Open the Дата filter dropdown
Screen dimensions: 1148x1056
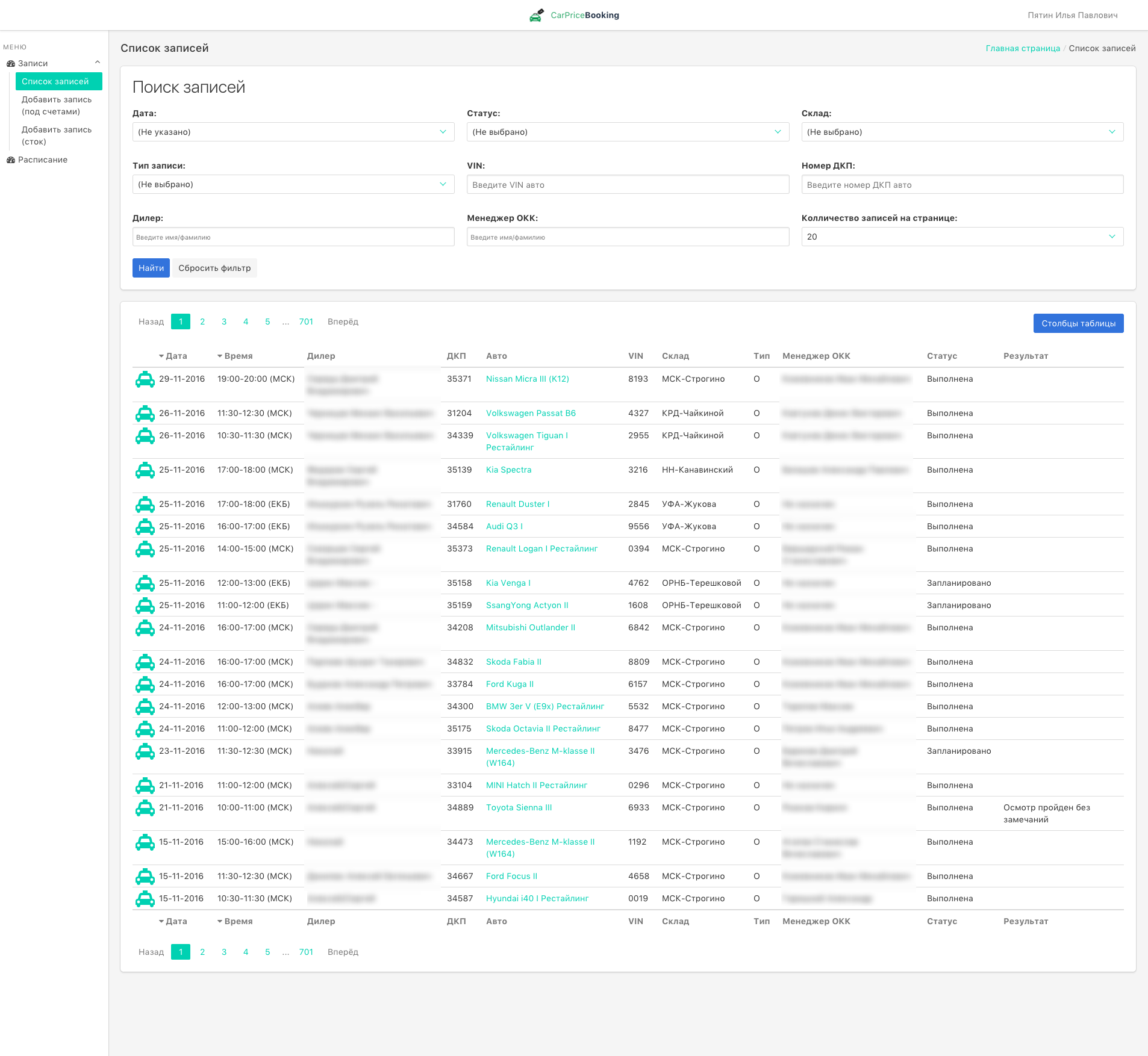pos(293,132)
